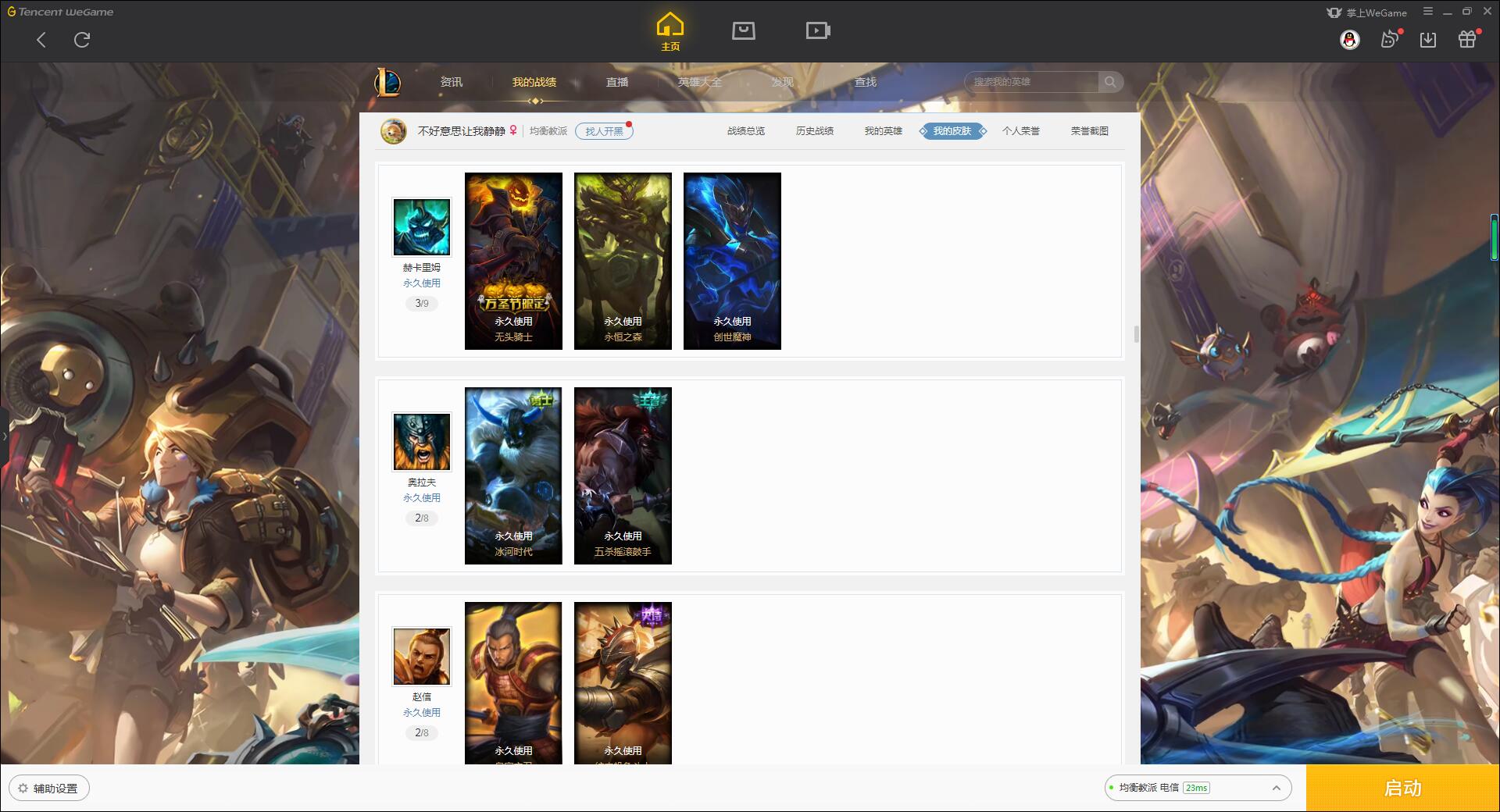
Task: Open the store bag icon in top bar
Action: pyautogui.click(x=743, y=31)
